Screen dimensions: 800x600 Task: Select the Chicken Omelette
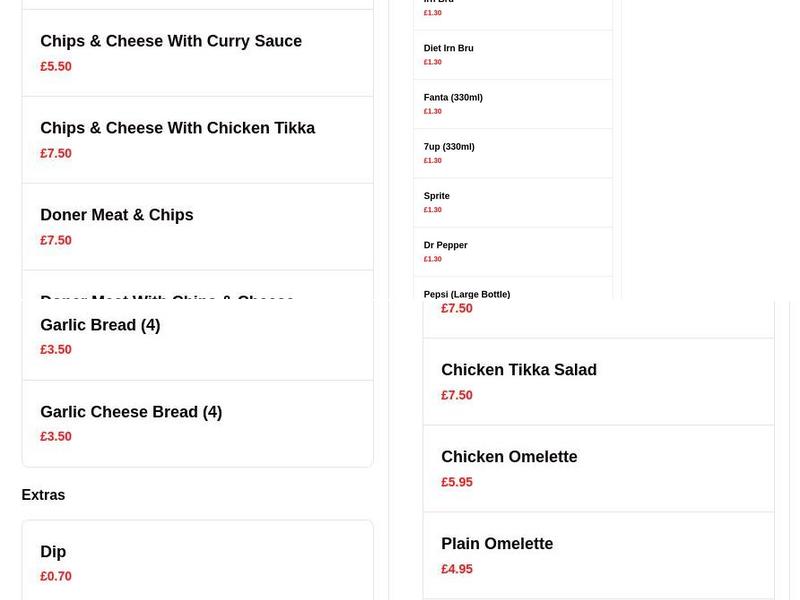(x=510, y=456)
